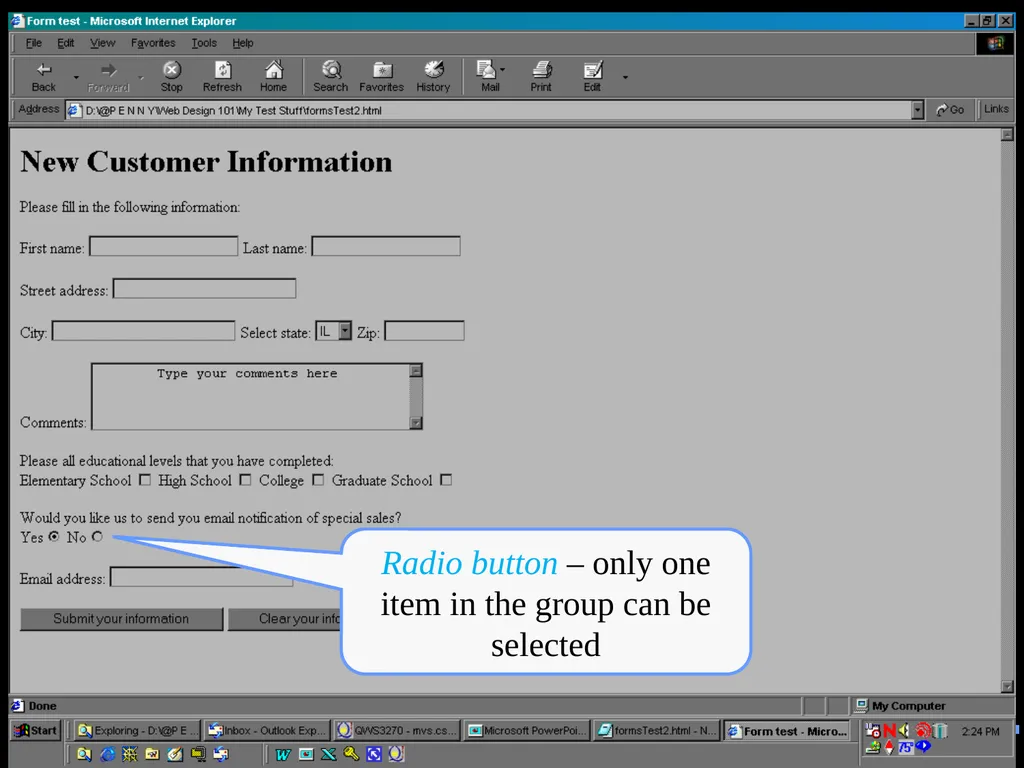Switch to QWS3270 taskbar button
The height and width of the screenshot is (768, 1024).
pos(397,731)
